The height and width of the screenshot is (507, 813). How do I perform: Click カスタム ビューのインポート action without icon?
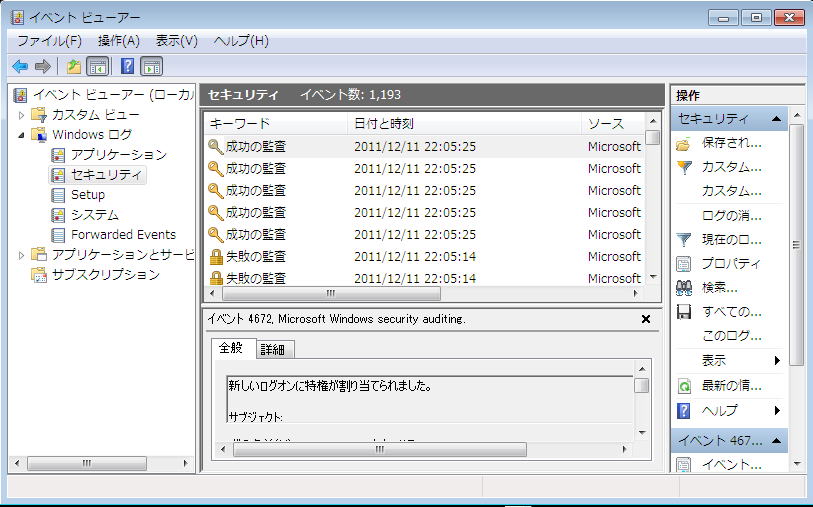tap(731, 191)
